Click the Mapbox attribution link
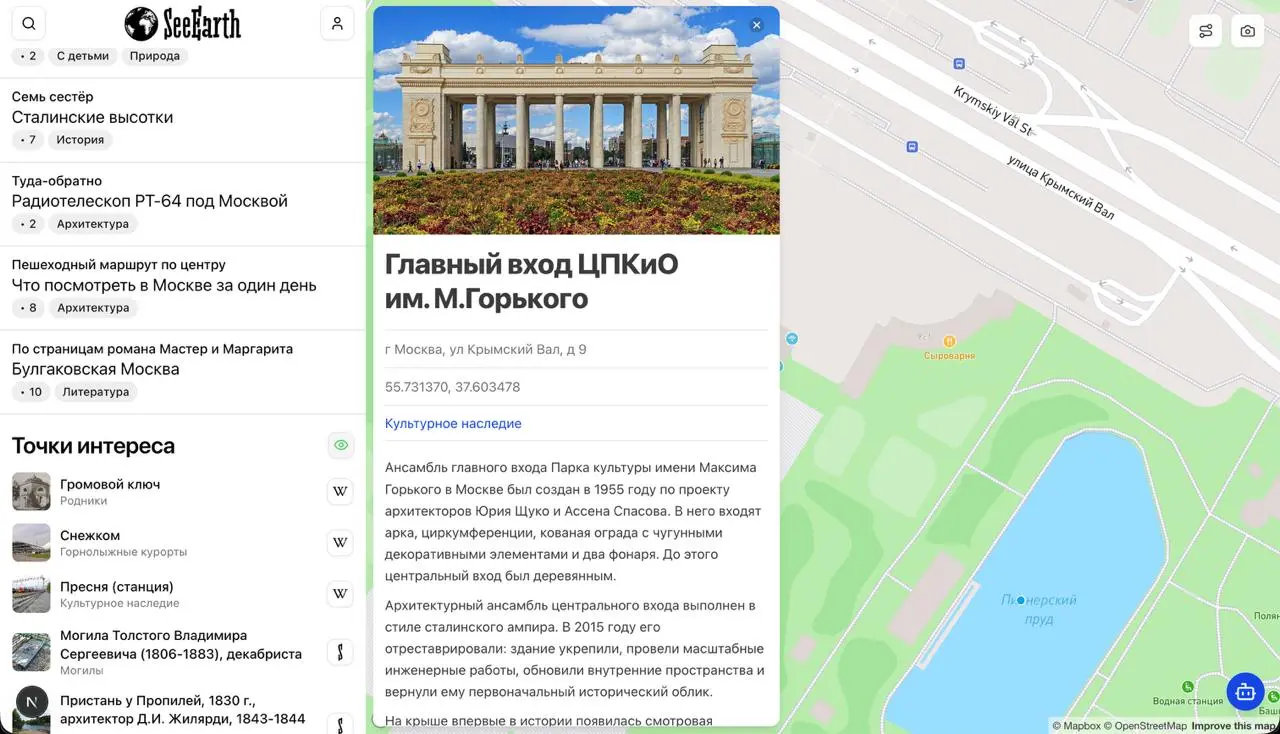Image resolution: width=1280 pixels, height=734 pixels. point(1076,726)
